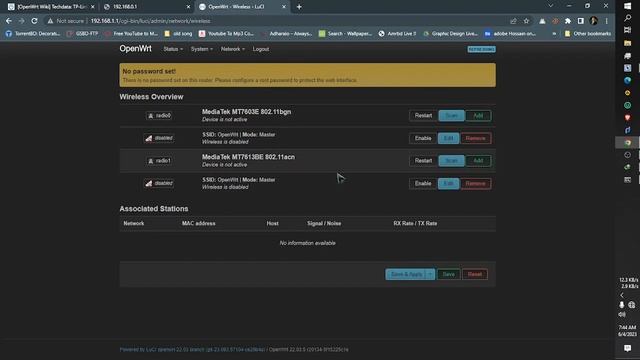Enable the wireless network on radio1
Viewport: 640px width, 360px height.
click(423, 184)
